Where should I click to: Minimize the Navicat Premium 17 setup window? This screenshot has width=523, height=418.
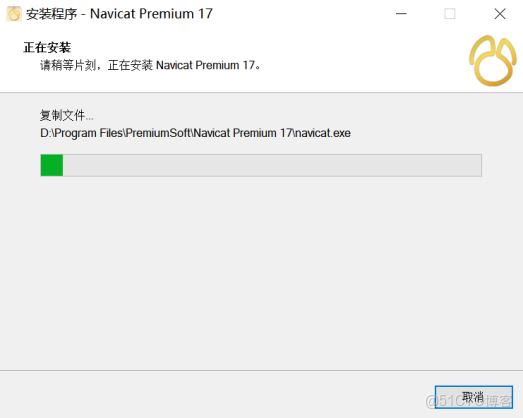[x=401, y=14]
